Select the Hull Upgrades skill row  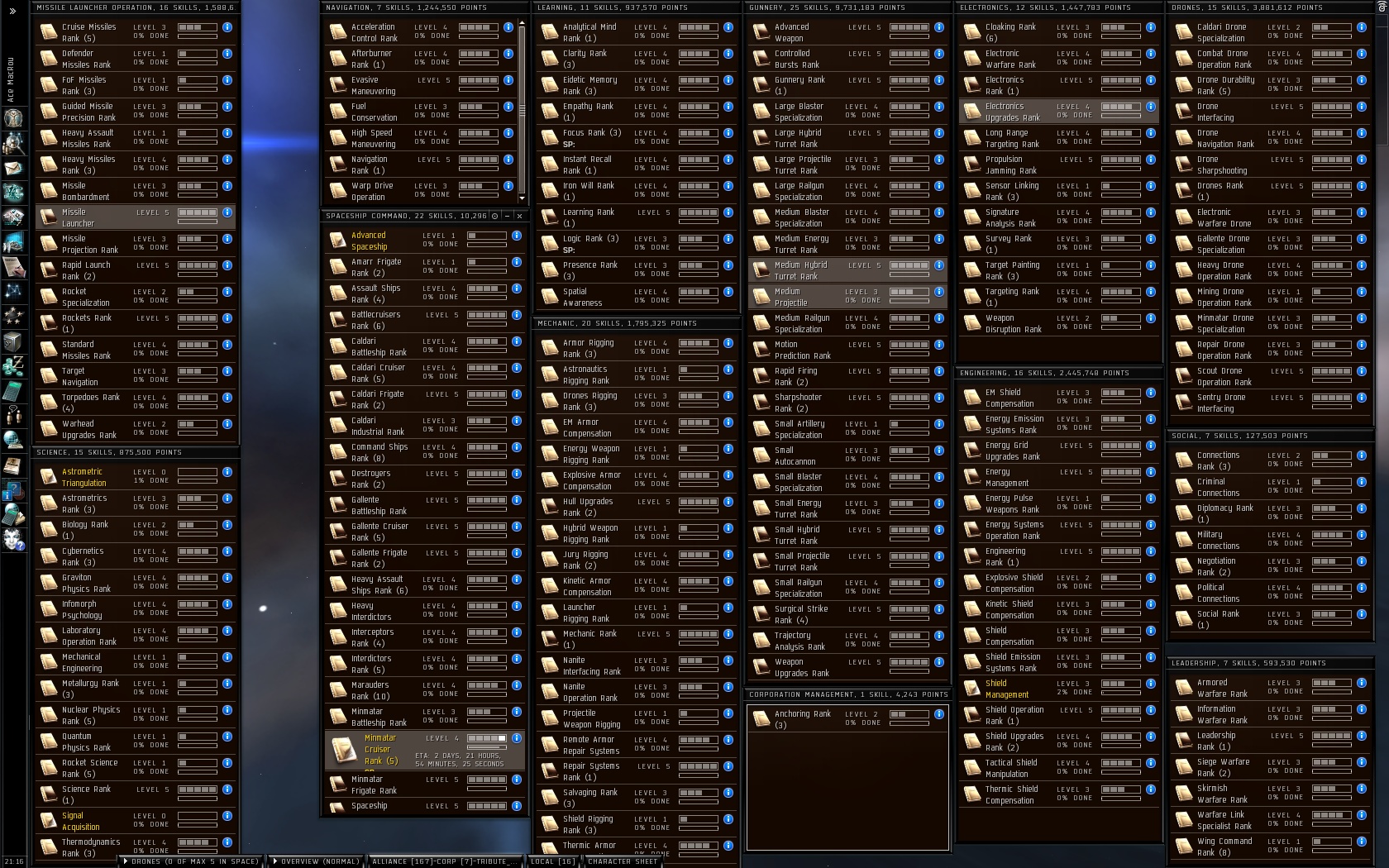click(x=637, y=507)
